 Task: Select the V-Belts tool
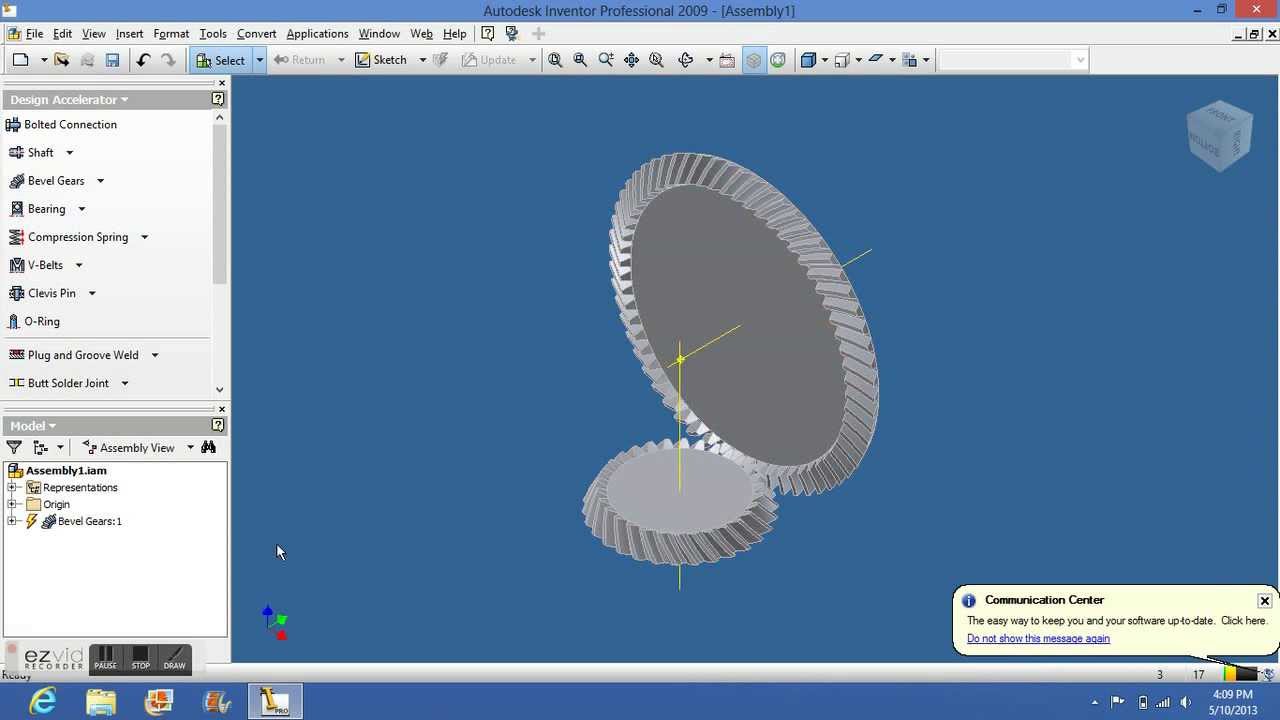pyautogui.click(x=36, y=265)
